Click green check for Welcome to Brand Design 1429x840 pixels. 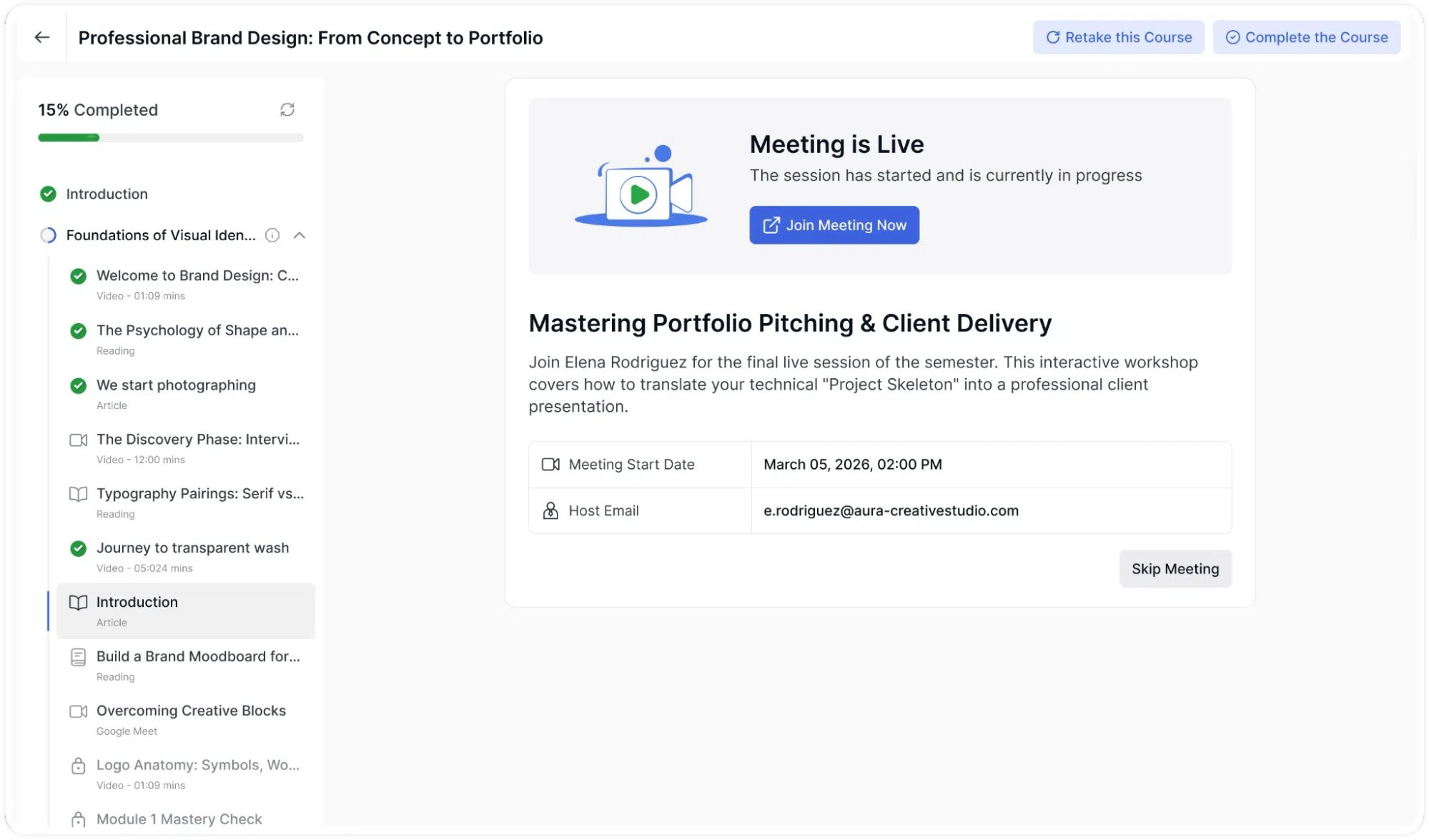[x=79, y=276]
